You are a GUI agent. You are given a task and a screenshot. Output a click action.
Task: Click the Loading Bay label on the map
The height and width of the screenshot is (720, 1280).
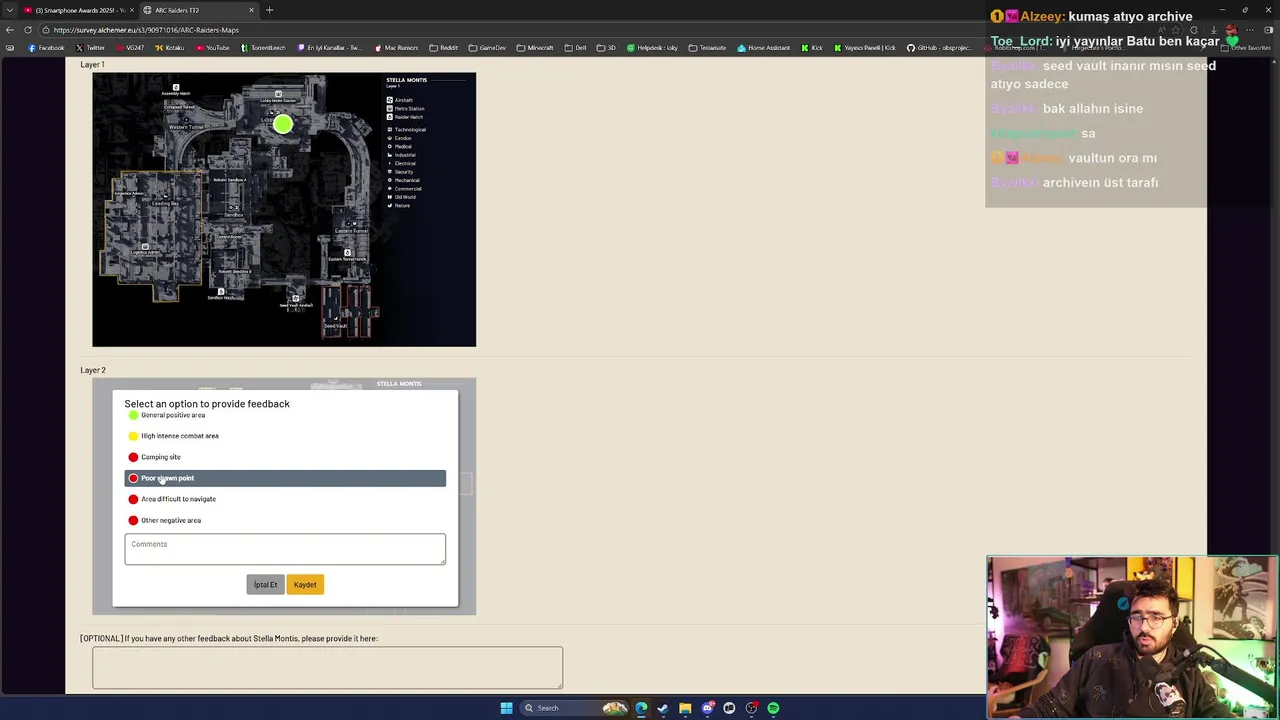click(165, 203)
